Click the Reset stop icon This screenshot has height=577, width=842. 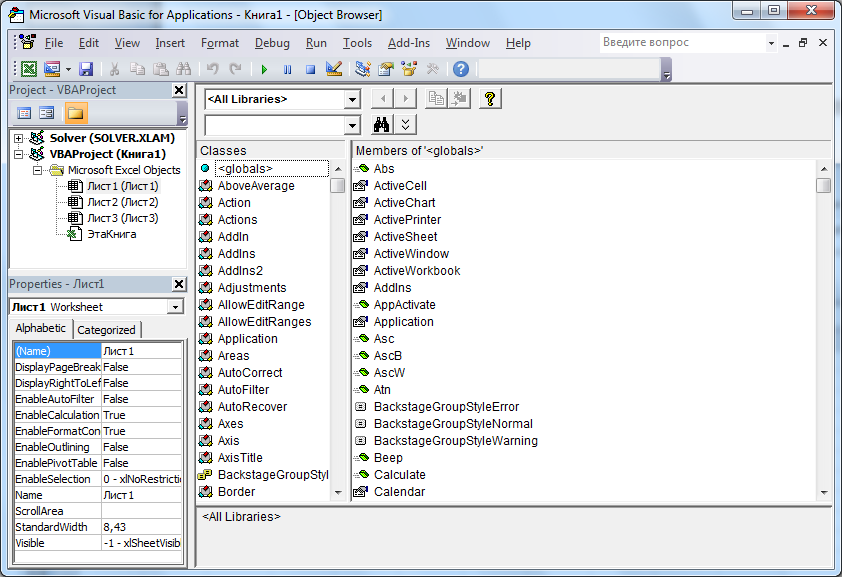[310, 69]
